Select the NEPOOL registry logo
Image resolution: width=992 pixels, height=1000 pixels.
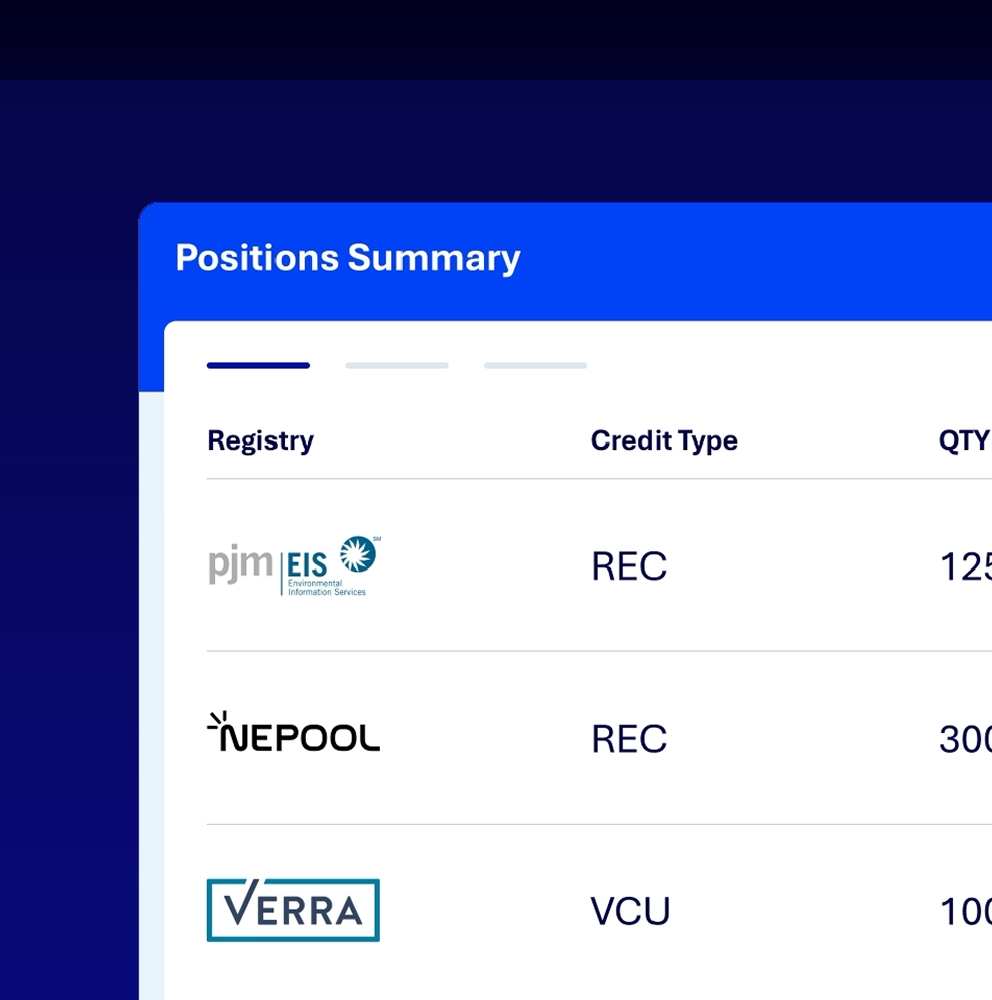[x=293, y=733]
